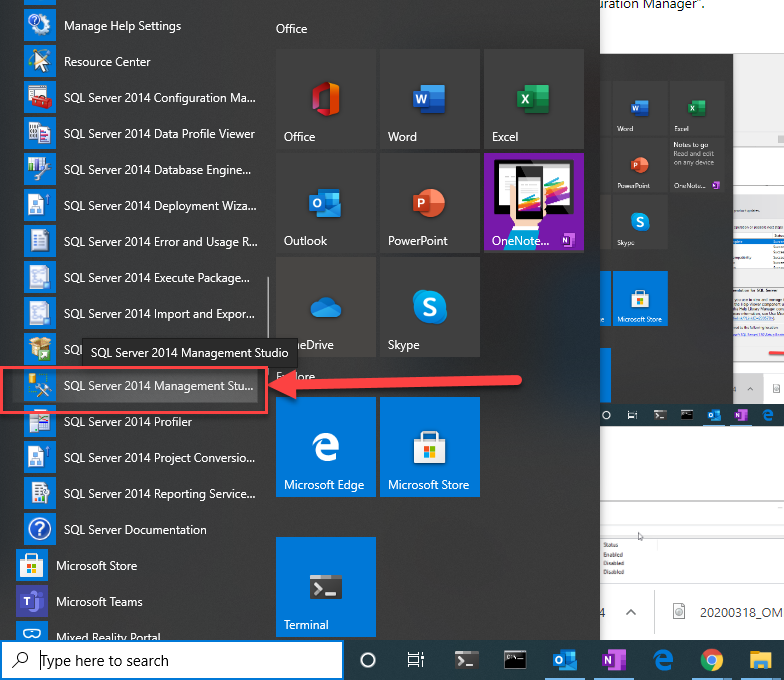
Task: Open Terminal from the taskbar
Action: (466, 660)
